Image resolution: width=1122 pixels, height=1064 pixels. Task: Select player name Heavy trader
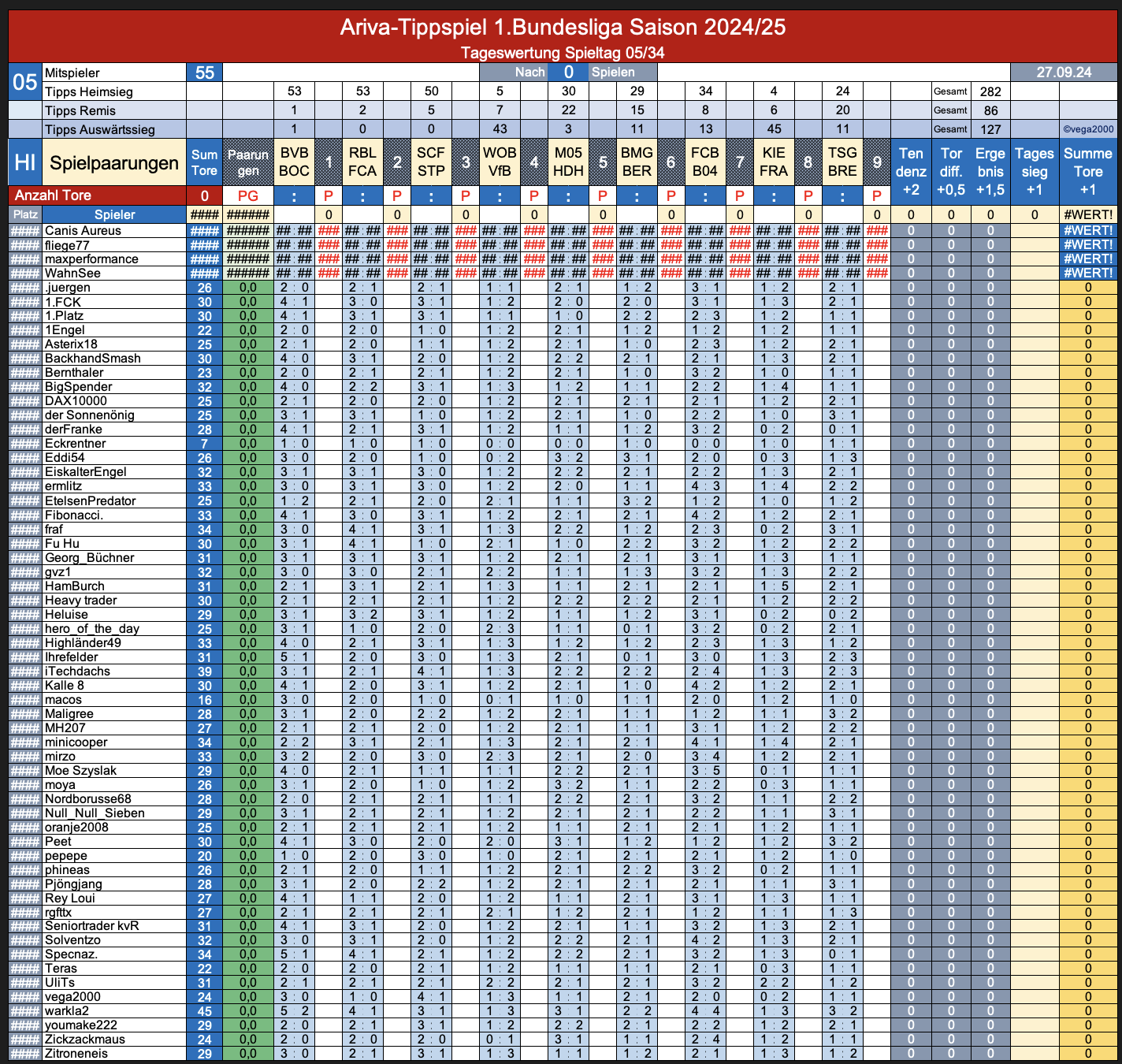click(80, 601)
